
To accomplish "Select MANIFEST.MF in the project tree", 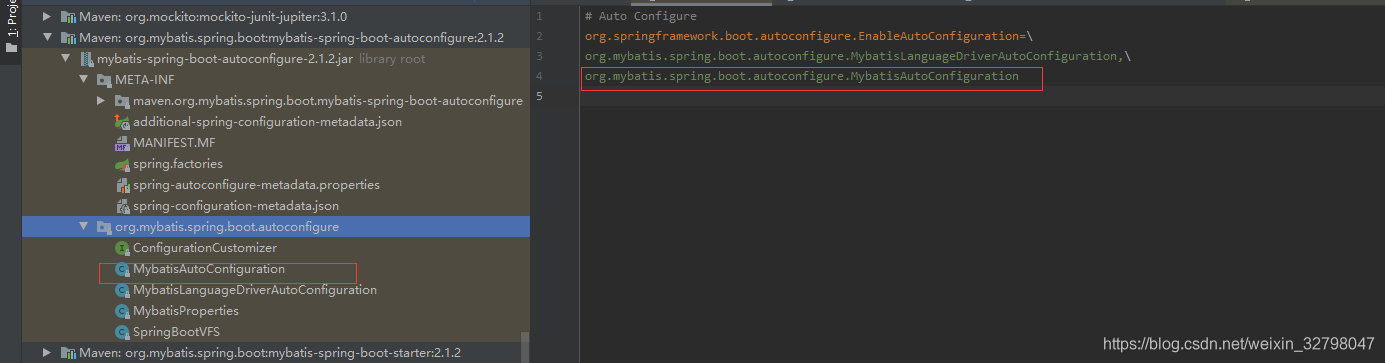I will [x=174, y=143].
